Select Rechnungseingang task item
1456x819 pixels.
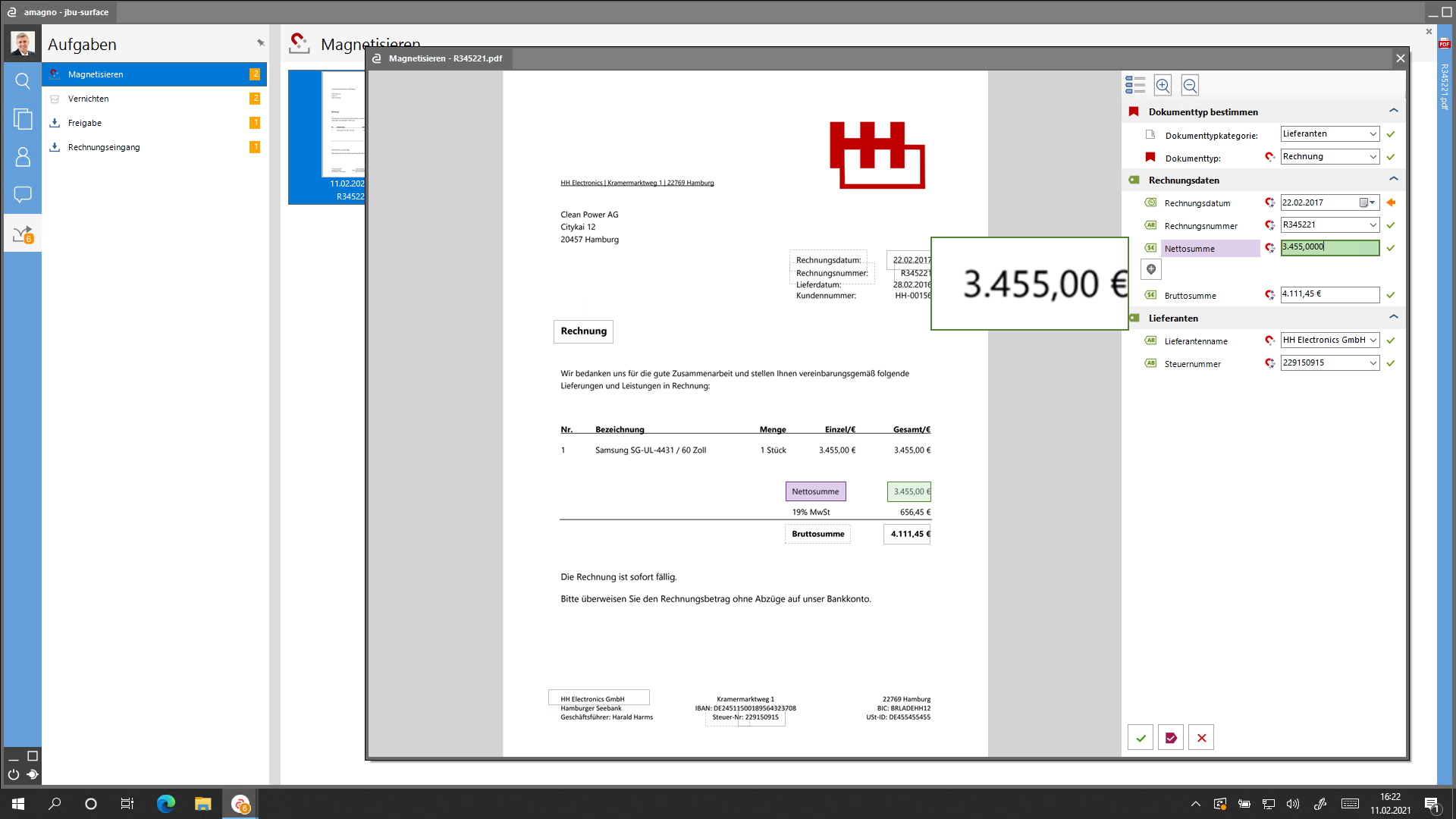click(x=104, y=147)
